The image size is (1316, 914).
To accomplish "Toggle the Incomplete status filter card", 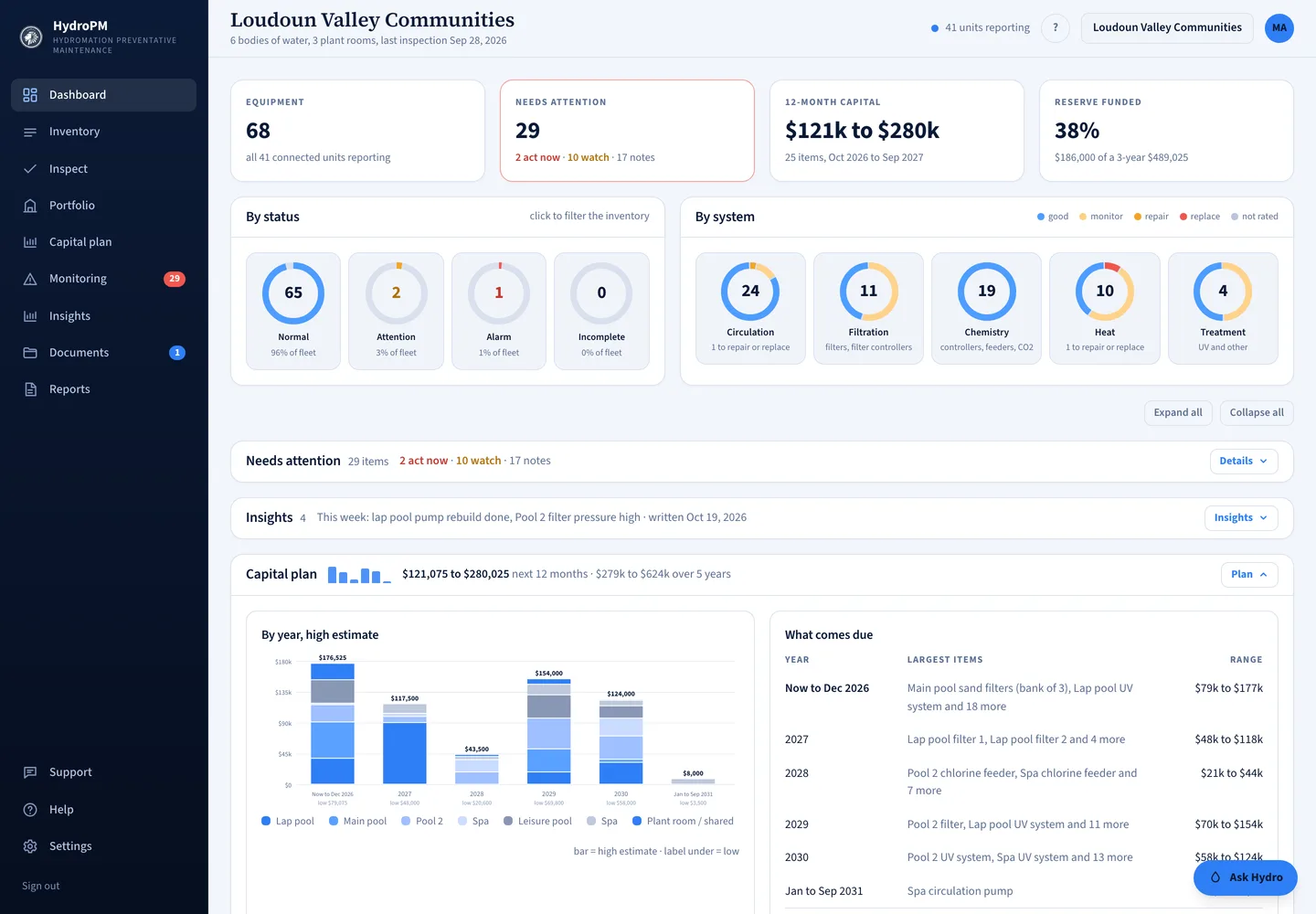I will click(x=601, y=312).
